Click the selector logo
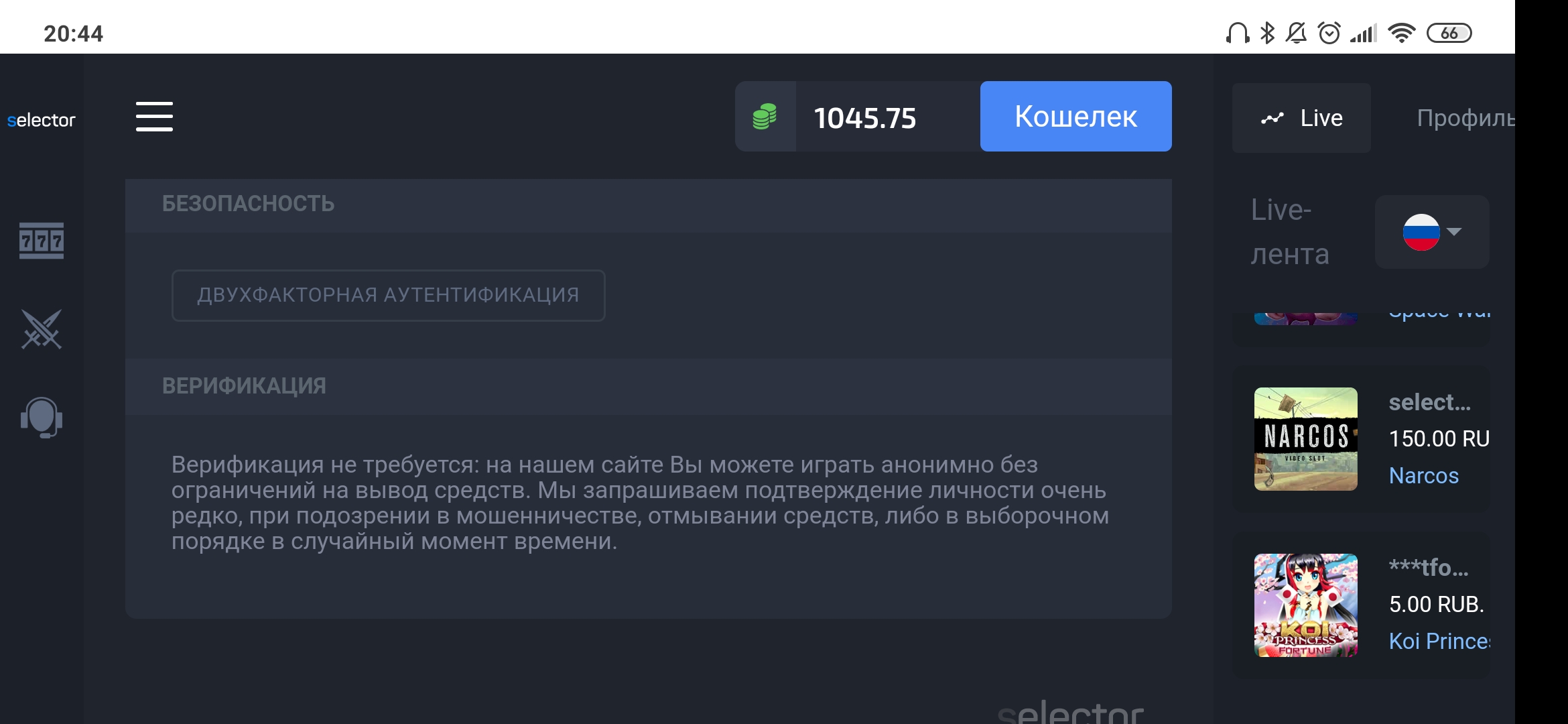Screen dimensions: 1568x724 [41, 120]
